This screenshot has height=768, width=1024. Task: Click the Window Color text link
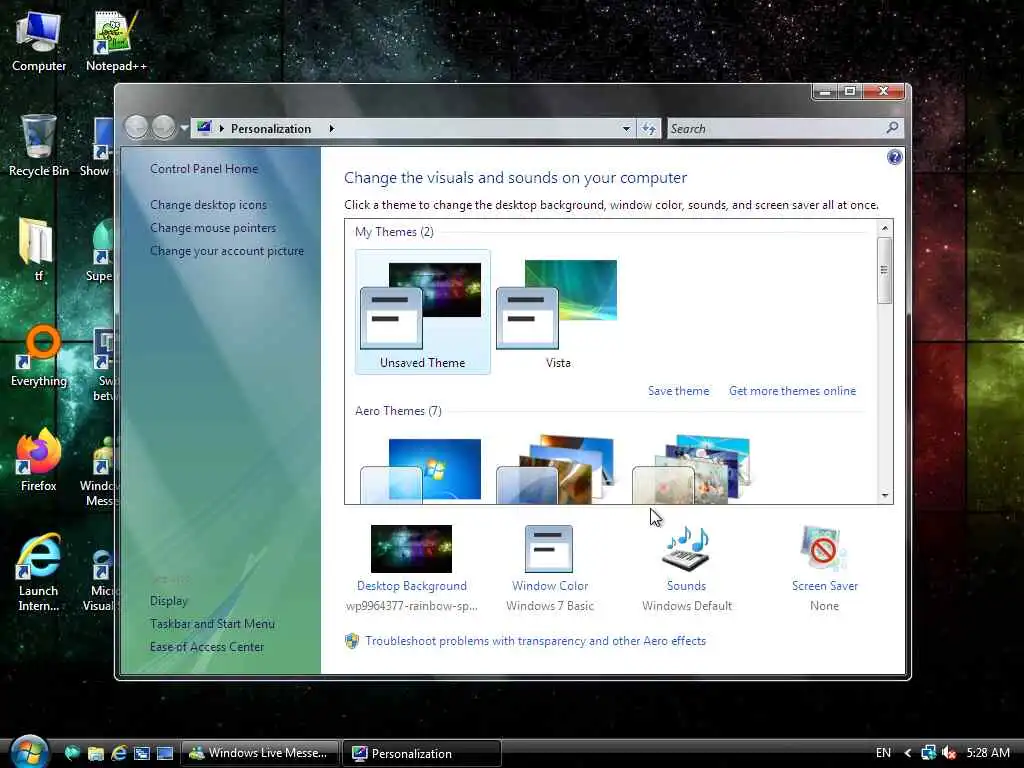coord(550,586)
